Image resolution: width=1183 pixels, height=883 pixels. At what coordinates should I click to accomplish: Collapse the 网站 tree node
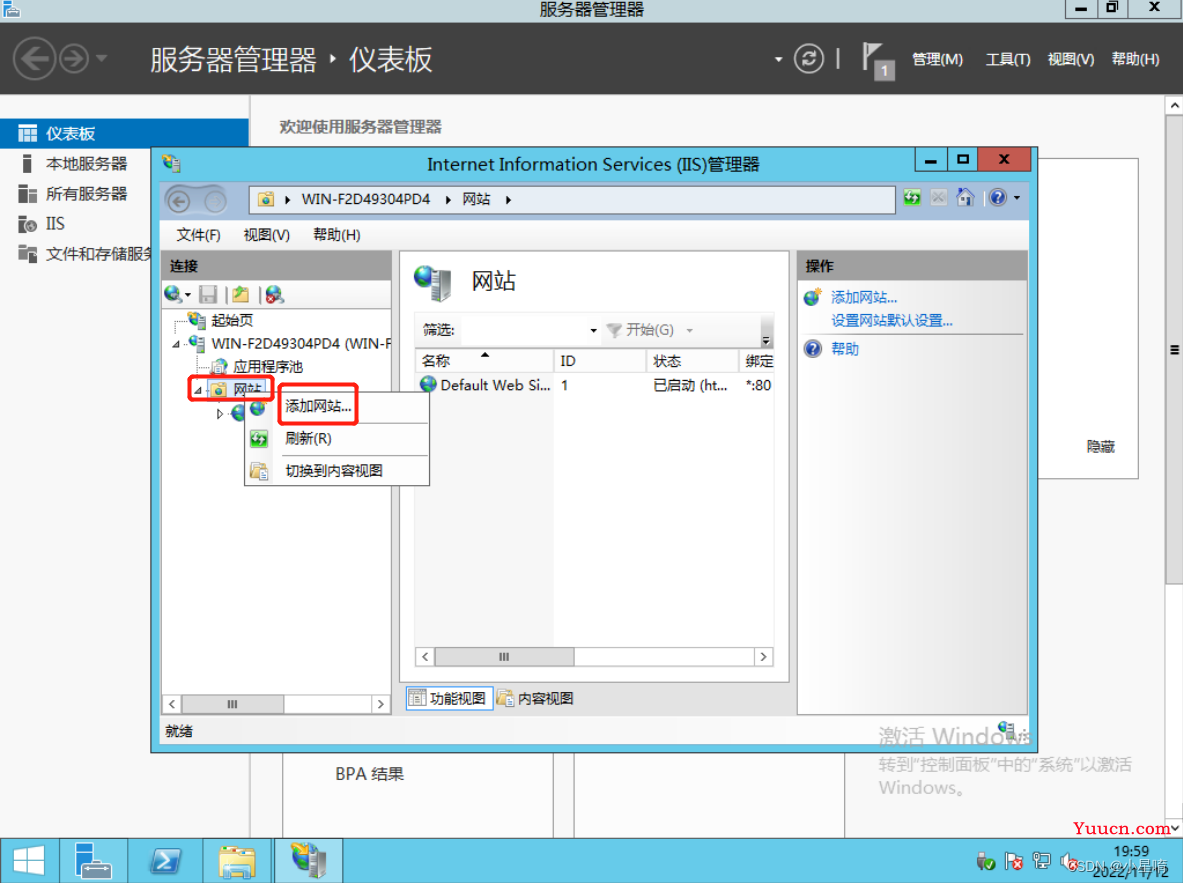[198, 390]
